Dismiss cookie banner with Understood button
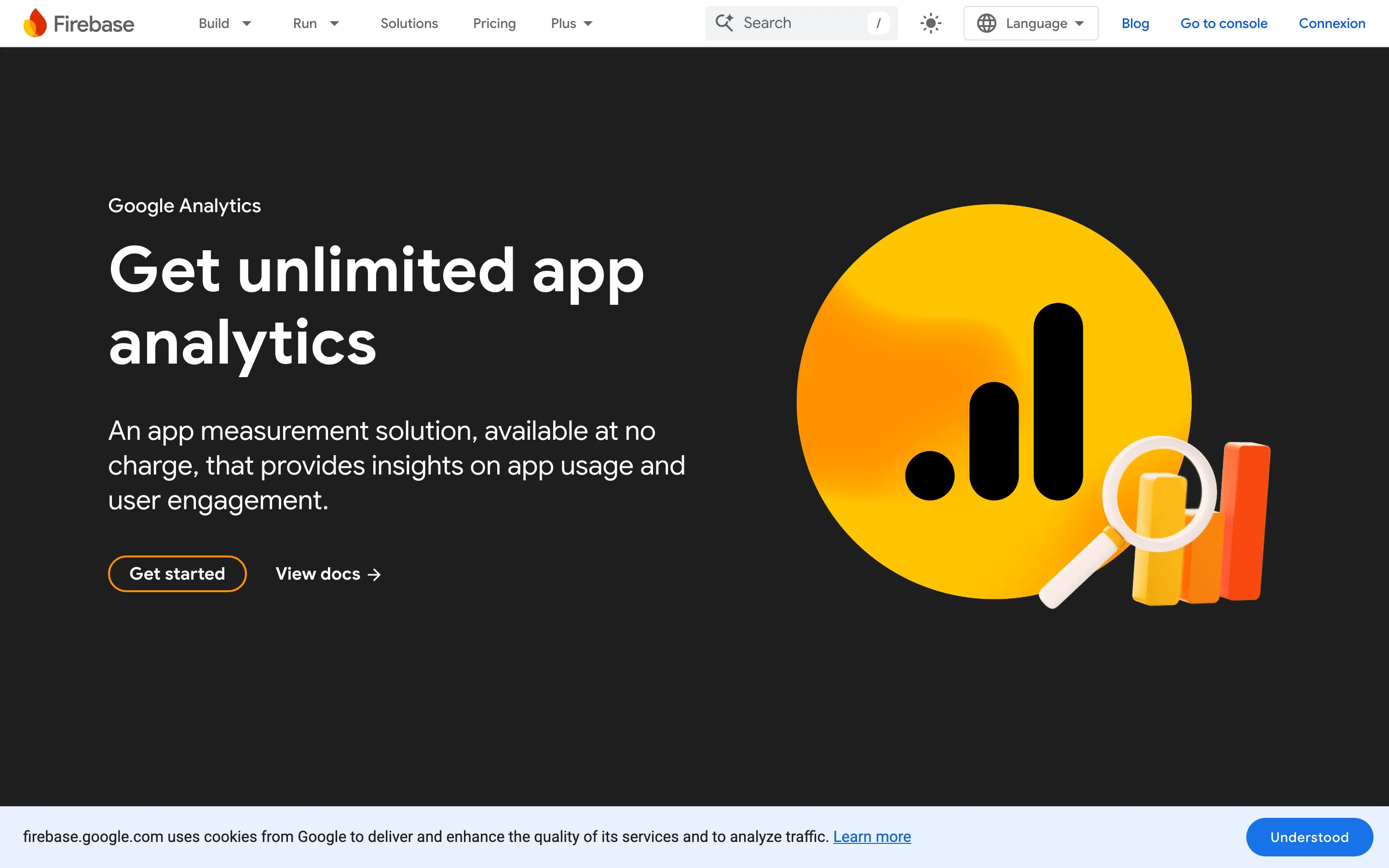 (x=1309, y=837)
